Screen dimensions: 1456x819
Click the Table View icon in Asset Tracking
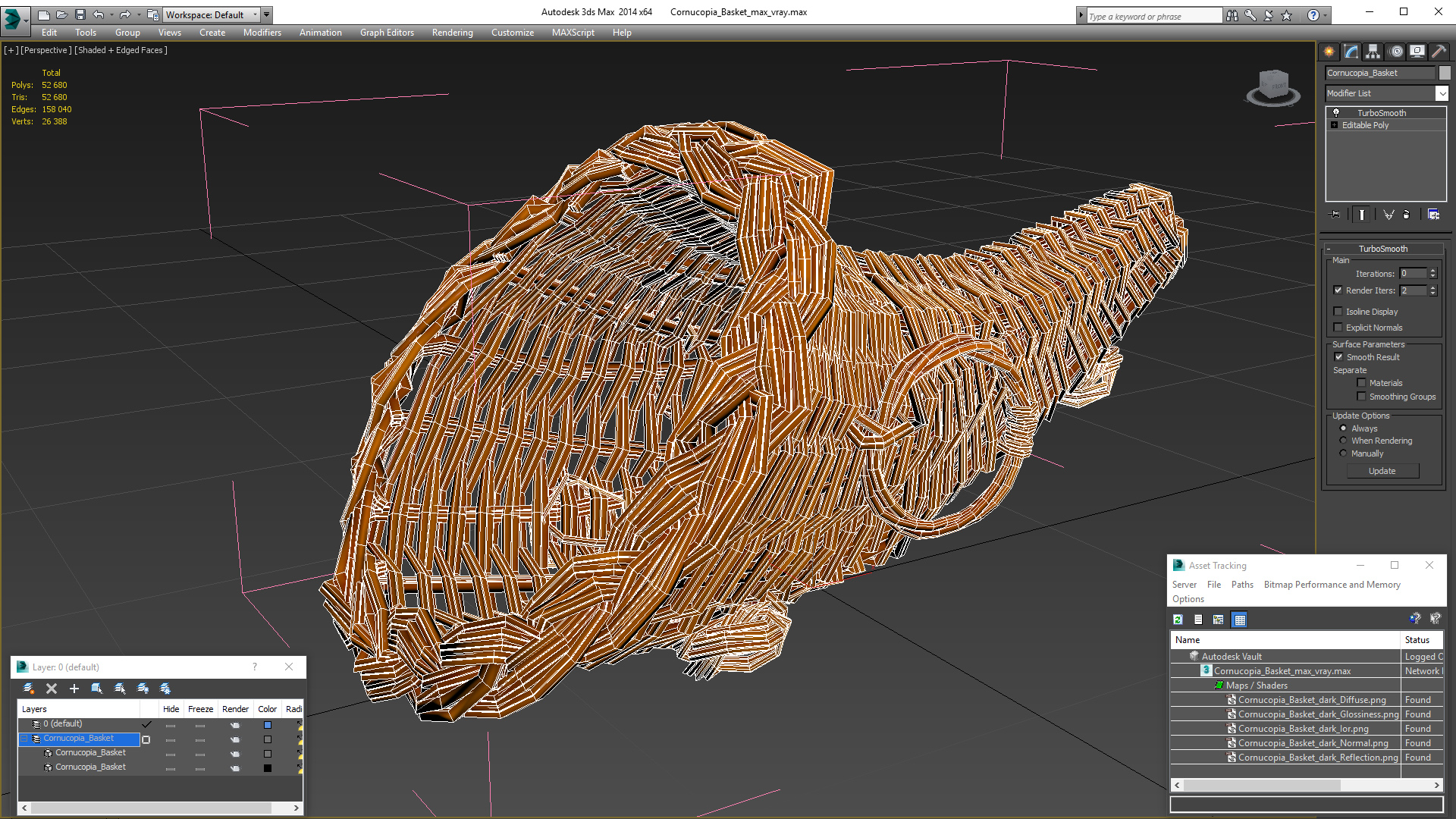(1239, 620)
